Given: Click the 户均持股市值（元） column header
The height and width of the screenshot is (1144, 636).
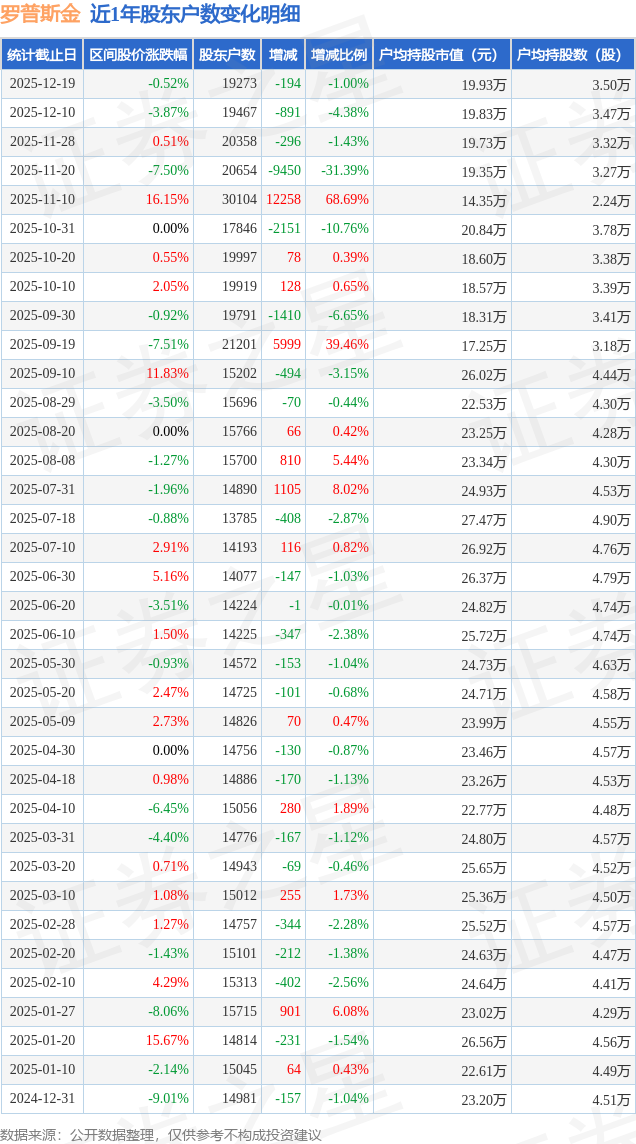Looking at the screenshot, I should pos(440,55).
